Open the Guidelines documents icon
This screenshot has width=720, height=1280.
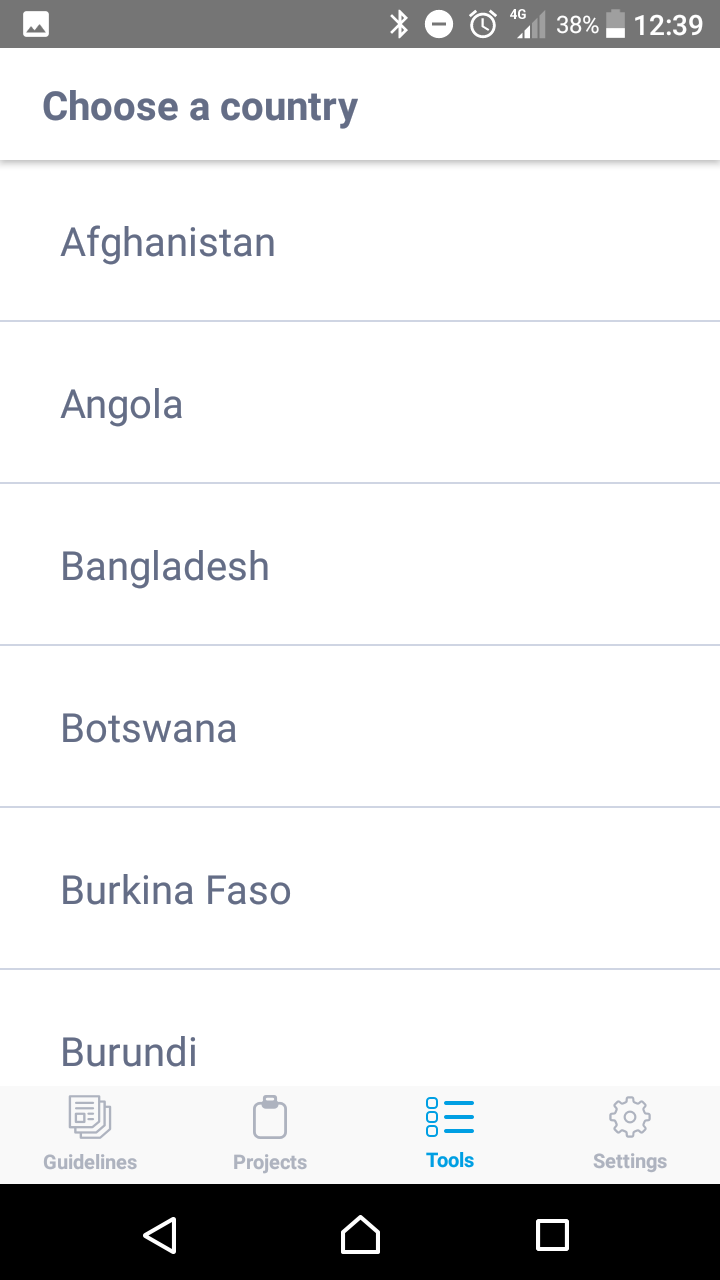(x=90, y=1117)
